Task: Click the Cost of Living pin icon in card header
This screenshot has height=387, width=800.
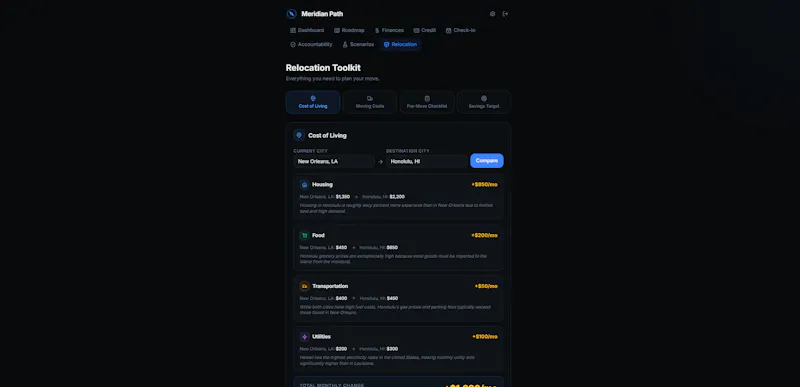Action: pos(299,135)
